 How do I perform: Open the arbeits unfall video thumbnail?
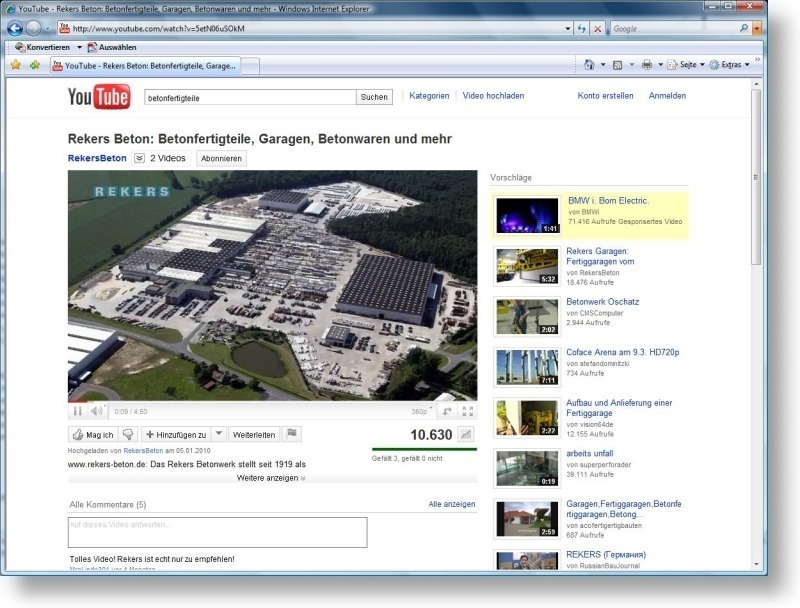[527, 468]
